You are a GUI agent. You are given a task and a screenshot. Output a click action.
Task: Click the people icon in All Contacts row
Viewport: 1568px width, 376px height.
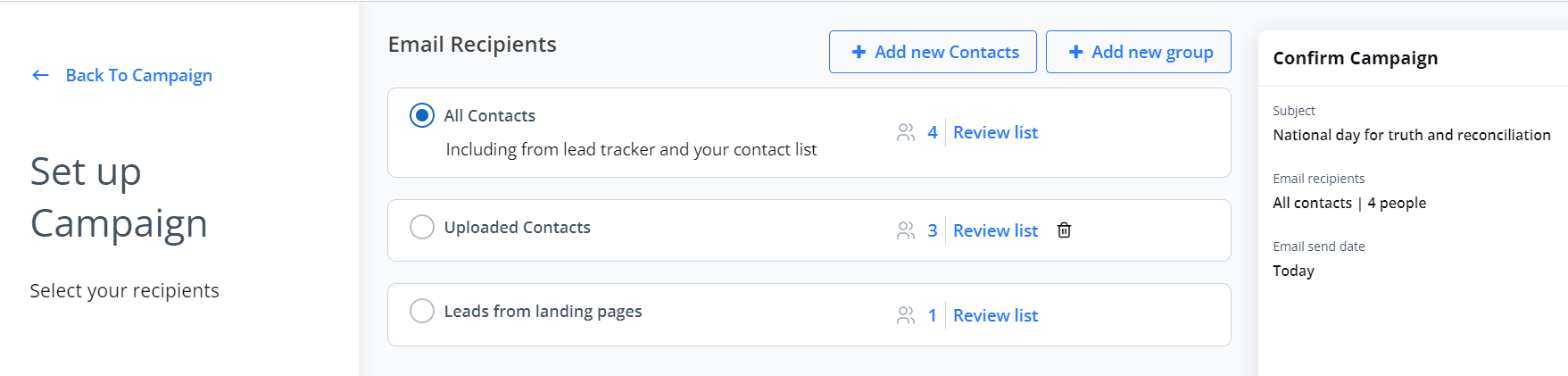click(x=906, y=133)
